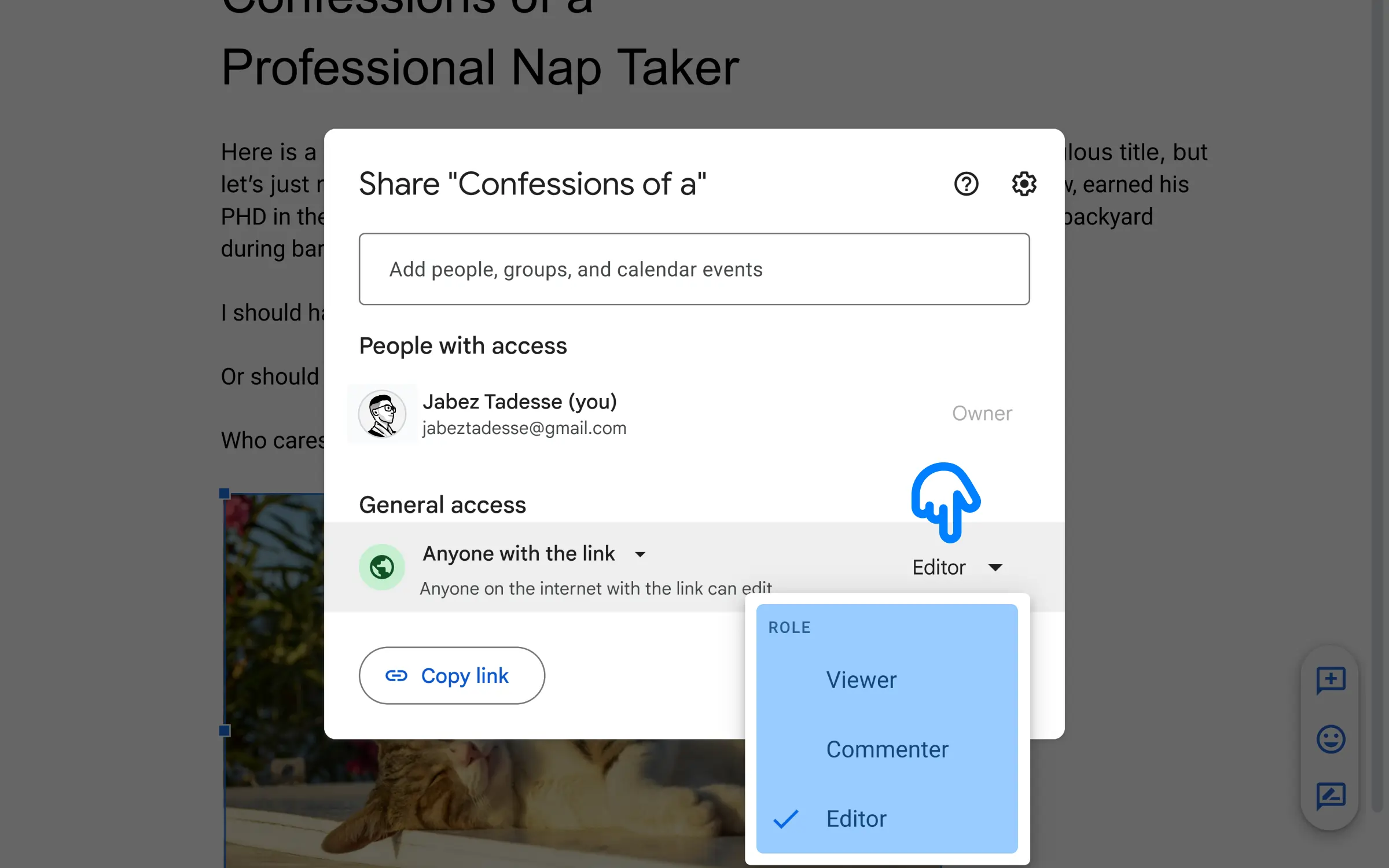This screenshot has height=868, width=1389.
Task: Click the Owner label for Jabez Tadesse
Action: coord(982,413)
